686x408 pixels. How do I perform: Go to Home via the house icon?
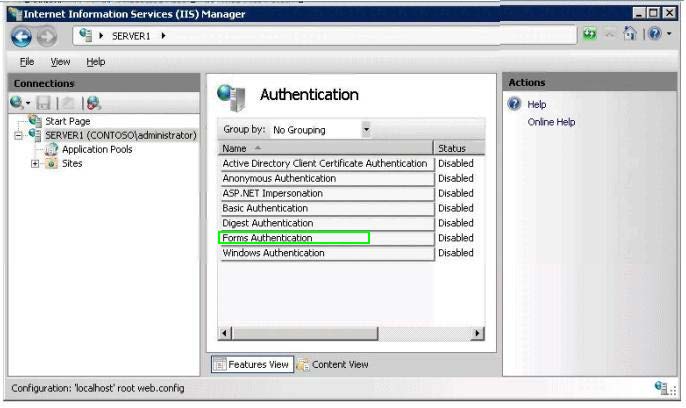pyautogui.click(x=630, y=34)
